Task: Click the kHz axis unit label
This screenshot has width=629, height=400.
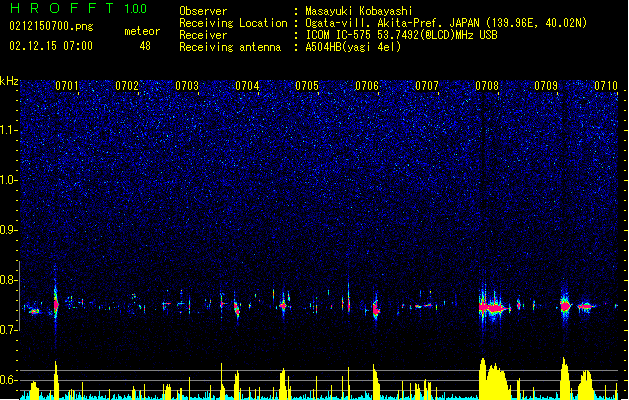Action: click(x=9, y=81)
